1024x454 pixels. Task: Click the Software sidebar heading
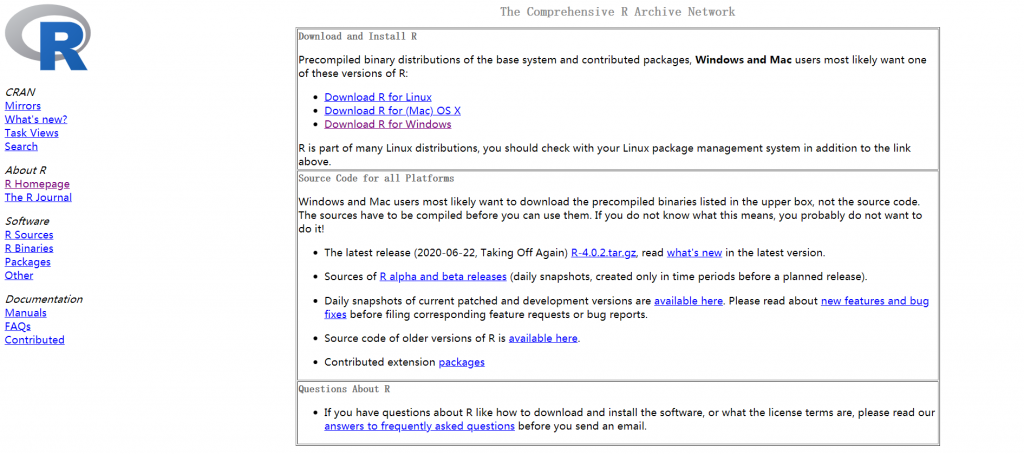tap(27, 221)
